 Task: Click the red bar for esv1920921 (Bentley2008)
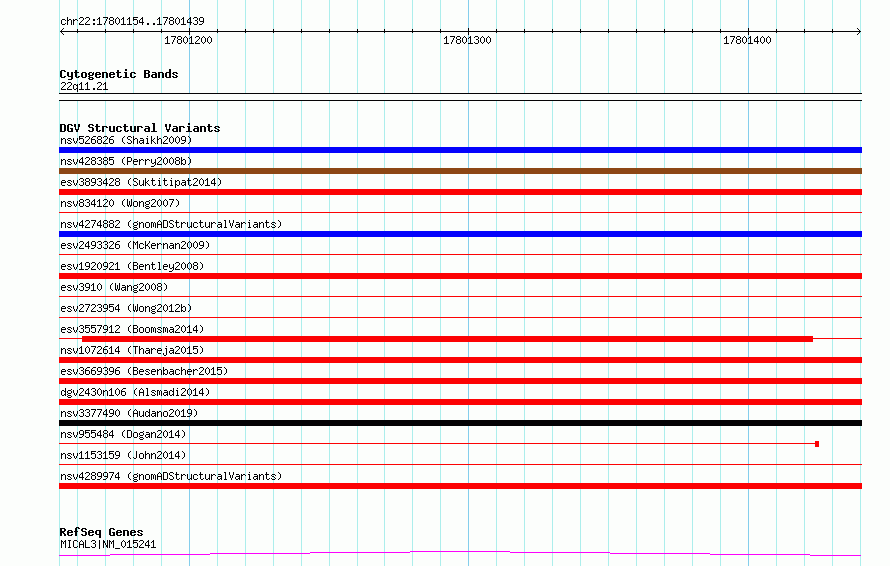tap(460, 276)
